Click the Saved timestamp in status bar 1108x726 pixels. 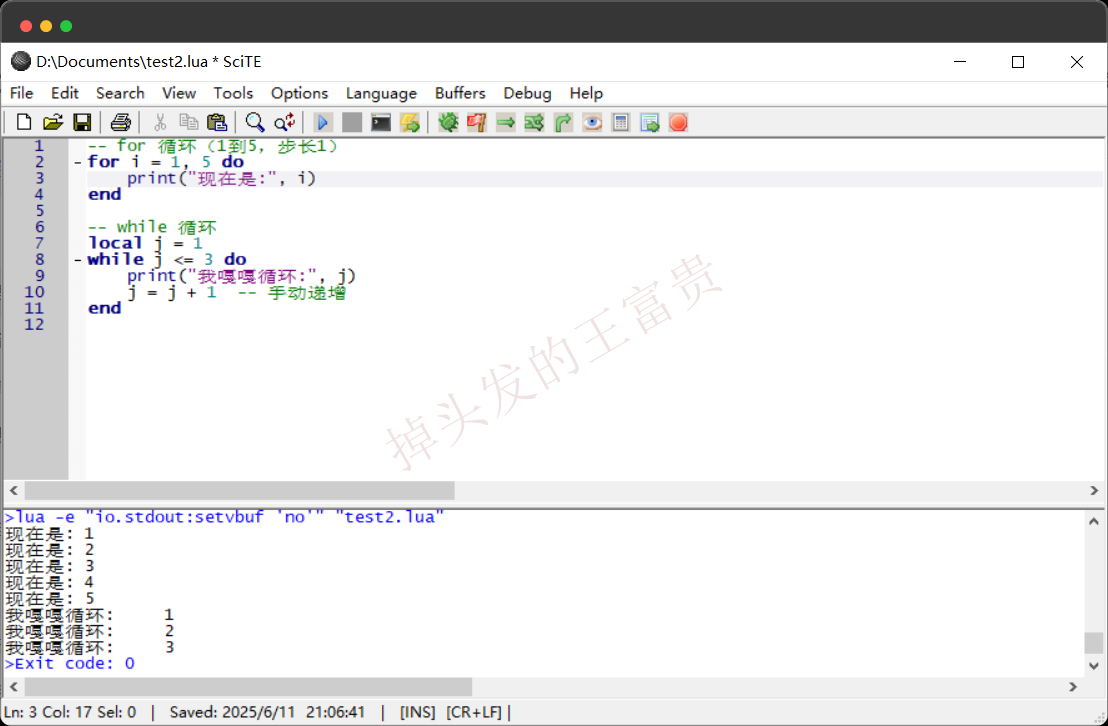[267, 712]
